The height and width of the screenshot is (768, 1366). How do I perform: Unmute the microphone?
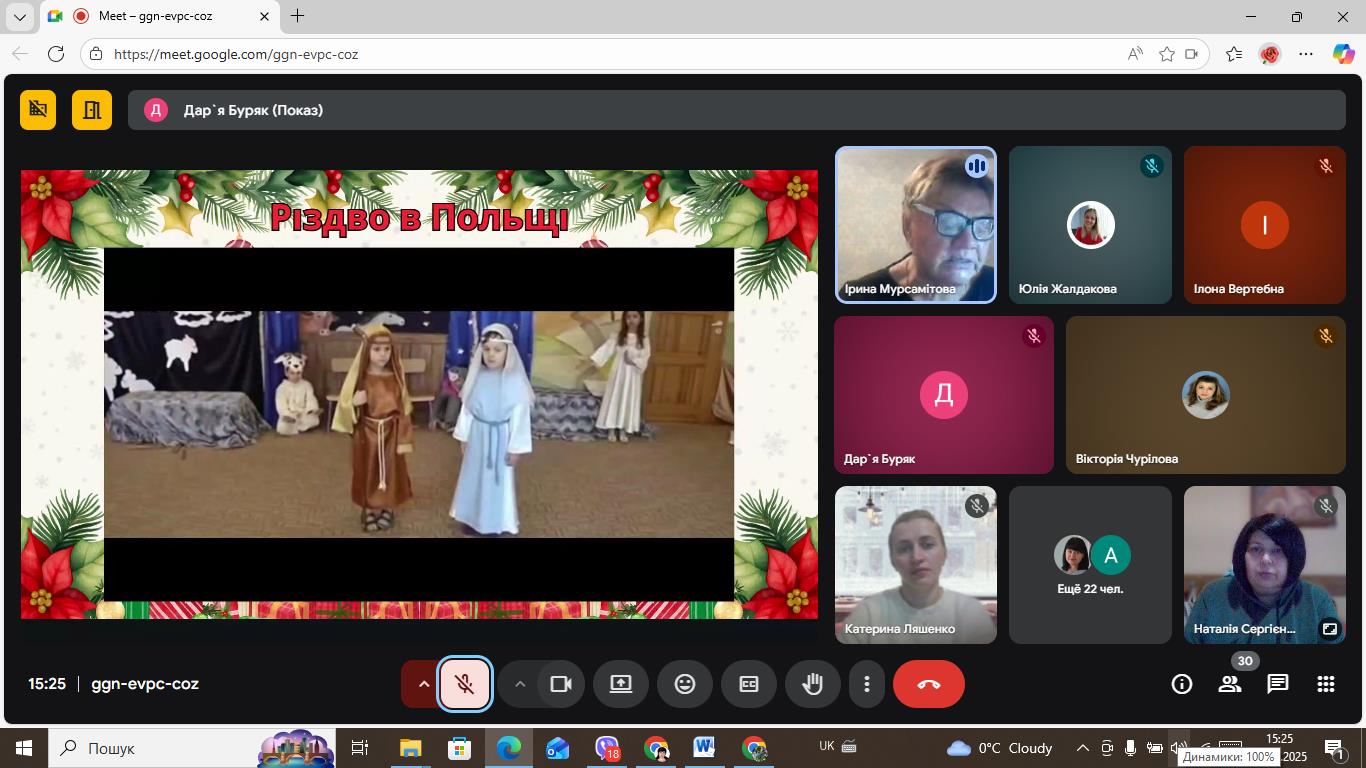(465, 684)
